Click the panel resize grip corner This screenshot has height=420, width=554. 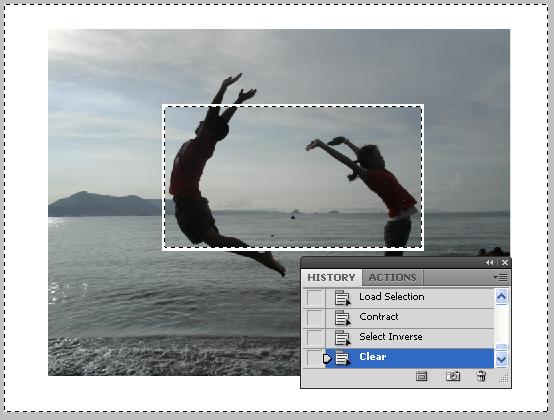click(504, 378)
